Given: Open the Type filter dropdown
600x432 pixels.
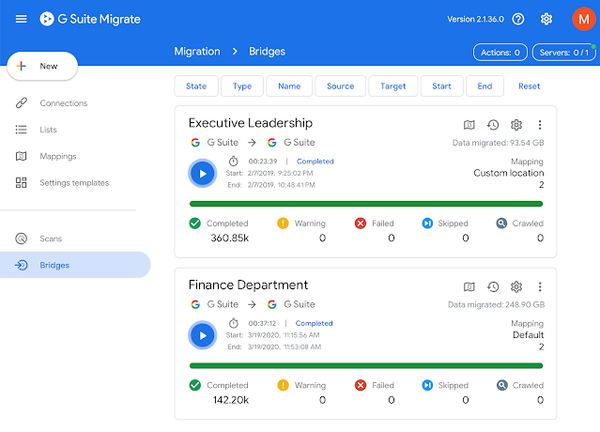Looking at the screenshot, I should [242, 86].
